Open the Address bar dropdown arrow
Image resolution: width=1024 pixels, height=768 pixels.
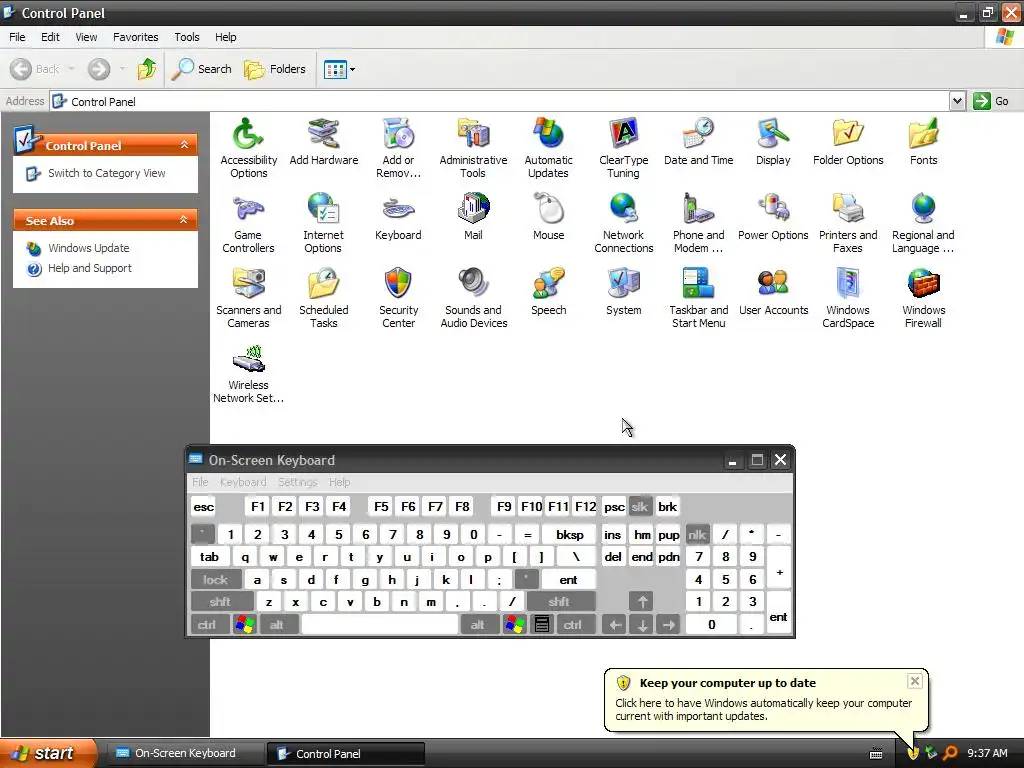pyautogui.click(x=957, y=101)
